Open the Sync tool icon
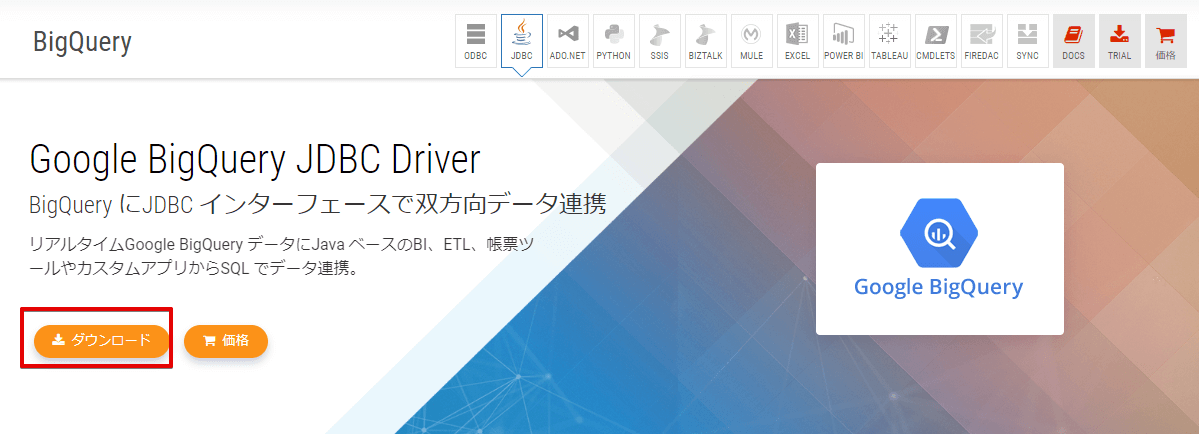The image size is (1199, 434). pyautogui.click(x=1027, y=41)
